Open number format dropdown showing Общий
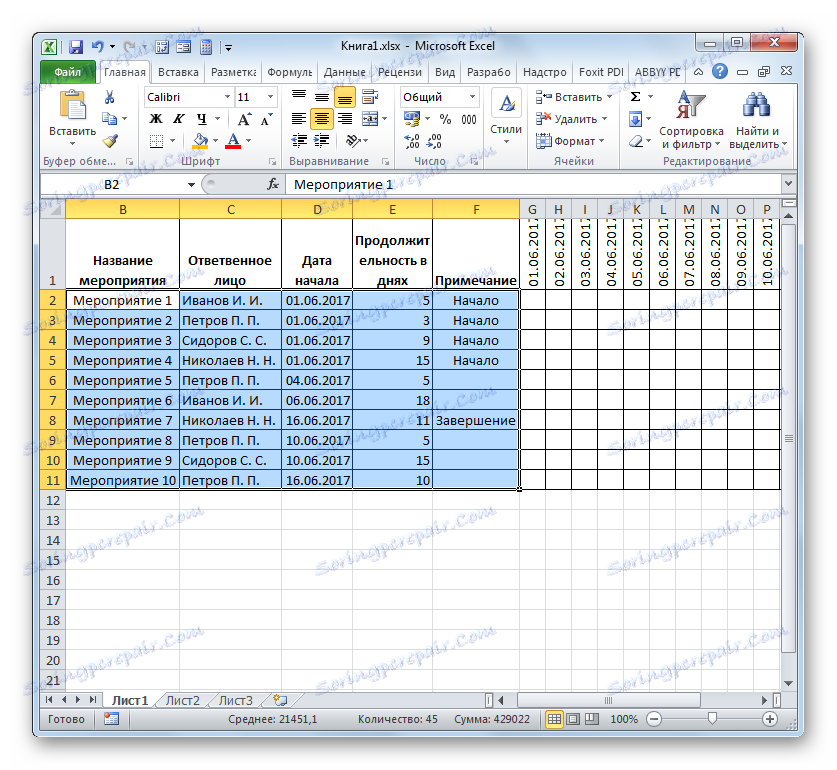Viewport: 837px width, 770px height. pos(472,97)
